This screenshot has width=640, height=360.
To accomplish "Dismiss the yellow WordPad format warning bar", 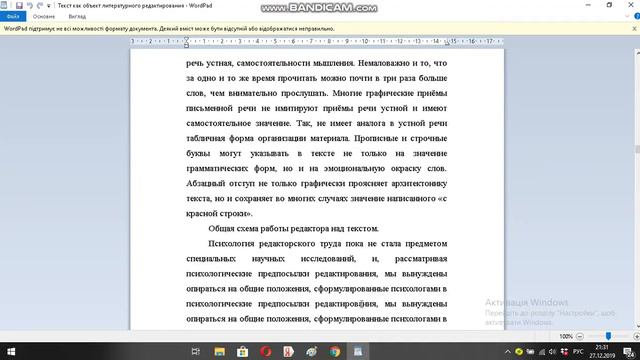I will 634,29.
